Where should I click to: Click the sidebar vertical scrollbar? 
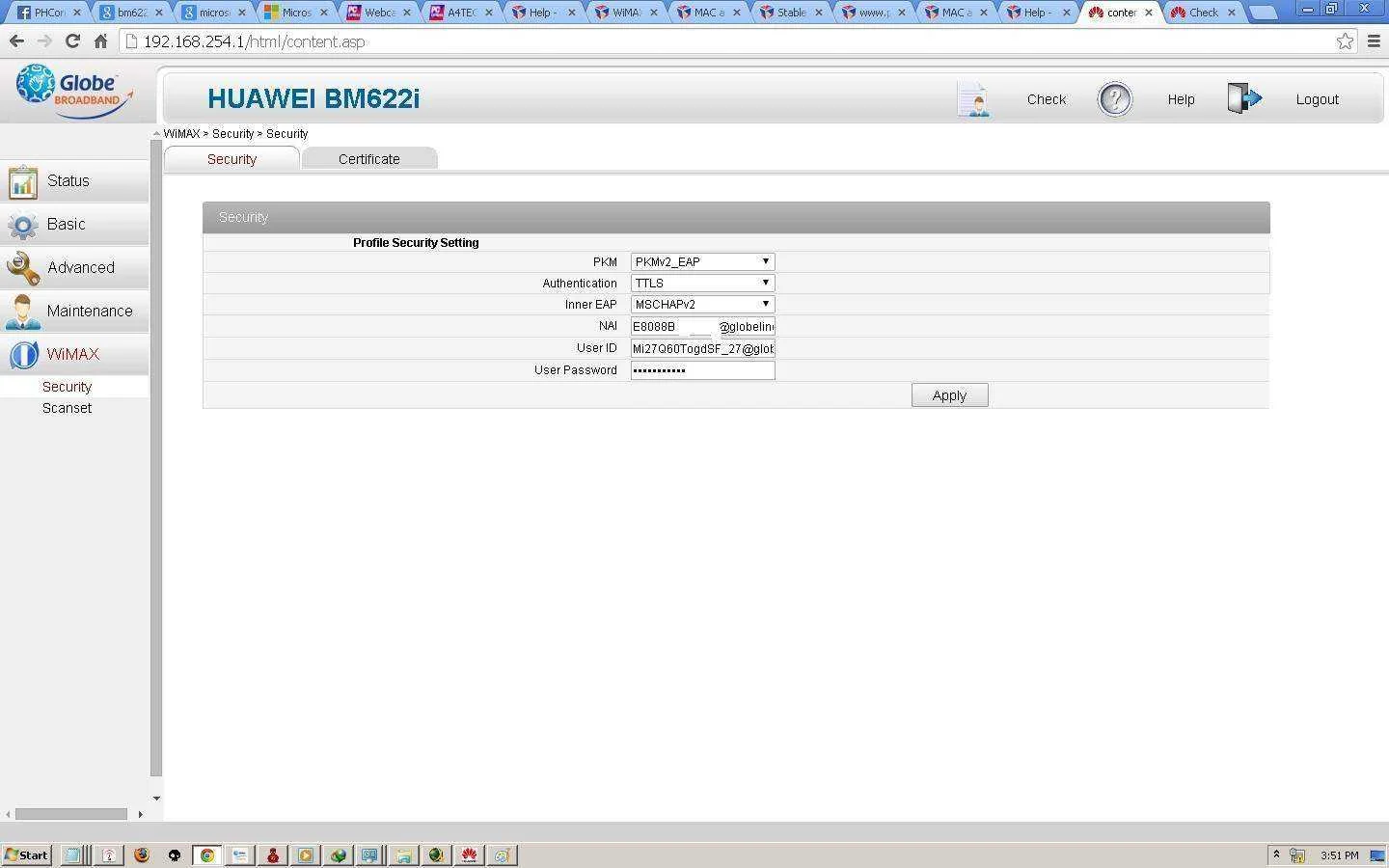[x=156, y=458]
